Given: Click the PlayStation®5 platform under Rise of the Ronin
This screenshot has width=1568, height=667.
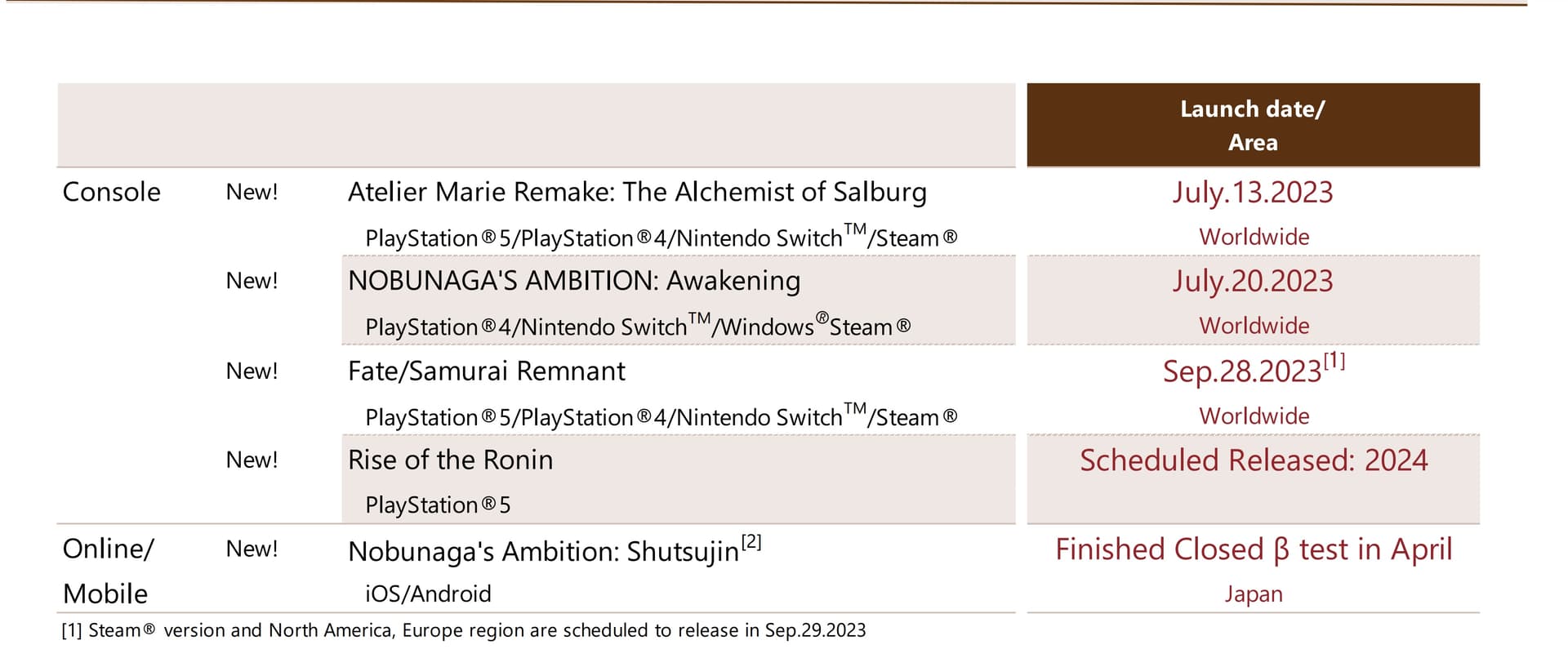Looking at the screenshot, I should coord(438,505).
